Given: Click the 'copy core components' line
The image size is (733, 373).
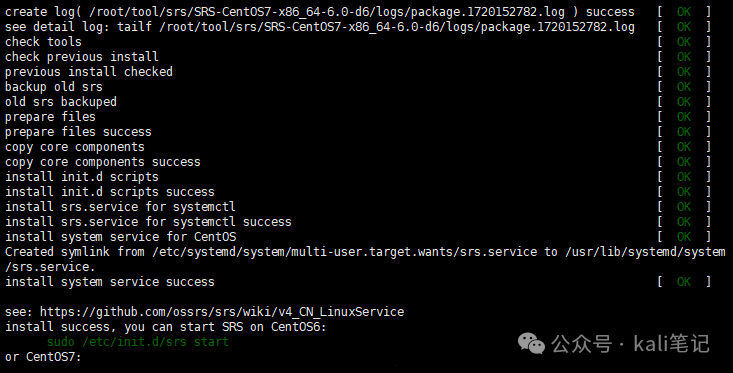Looking at the screenshot, I should (x=75, y=147).
